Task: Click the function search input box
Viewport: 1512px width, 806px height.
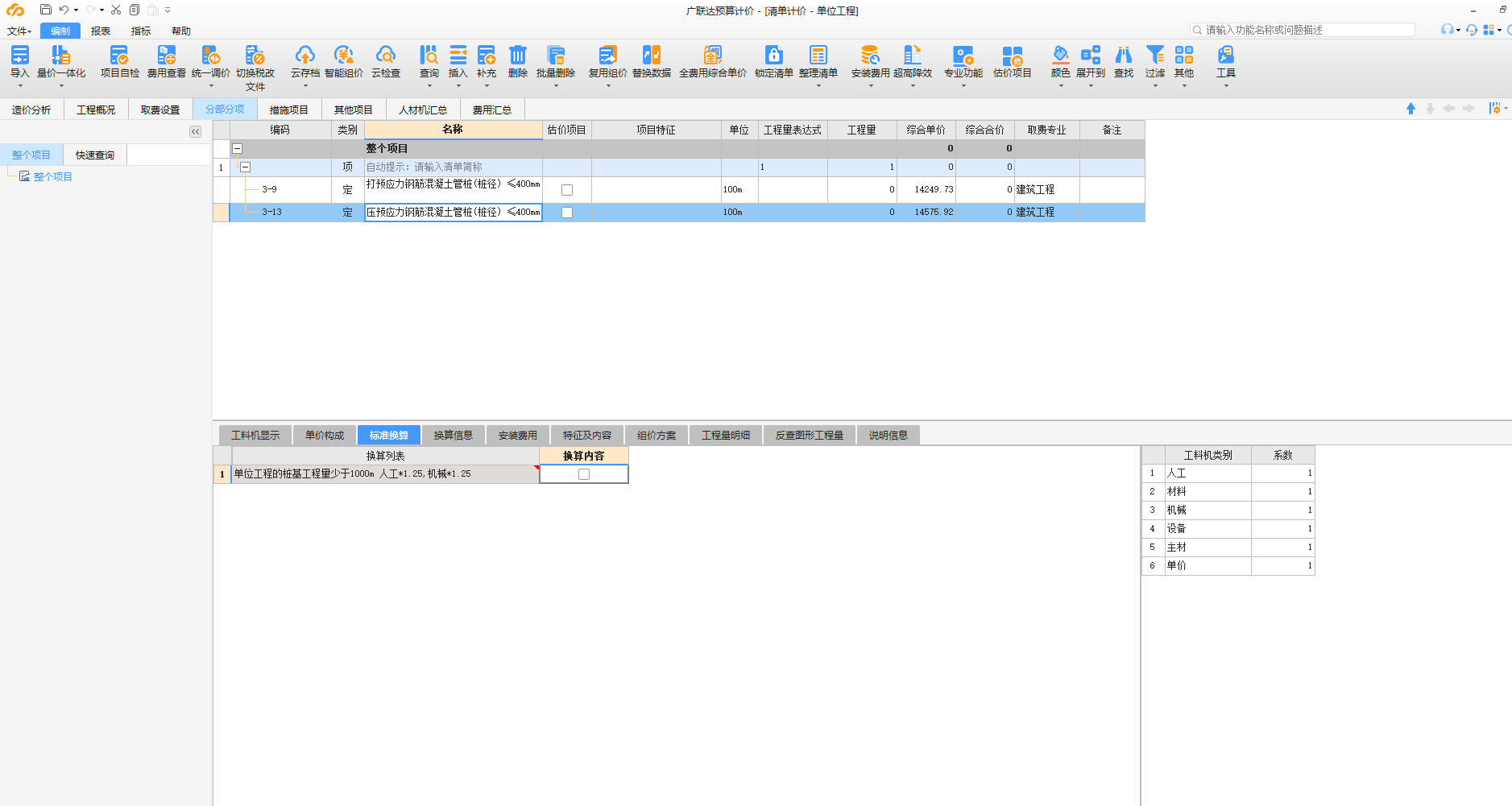Action: (1303, 30)
